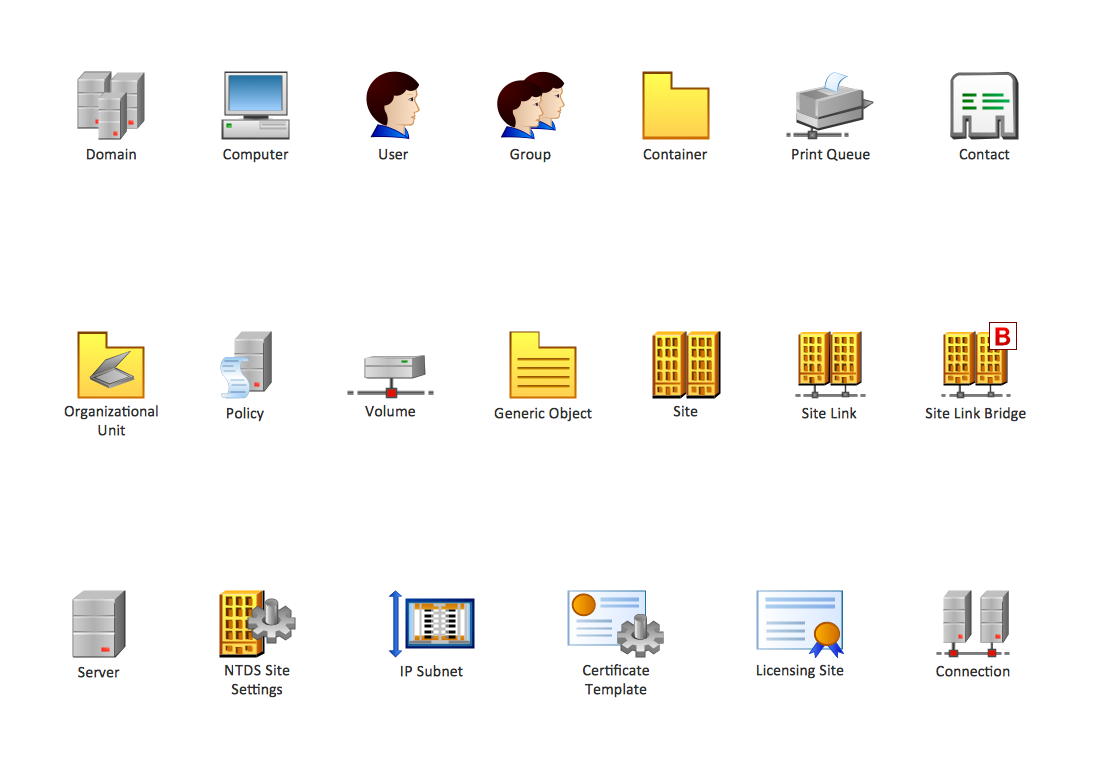1098x761 pixels.
Task: Click the "Volume" label text
Action: 390,412
